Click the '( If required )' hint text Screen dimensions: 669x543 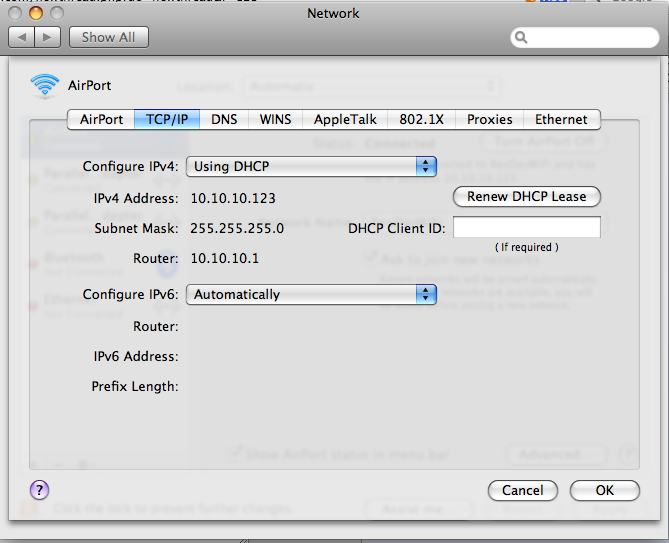click(526, 247)
